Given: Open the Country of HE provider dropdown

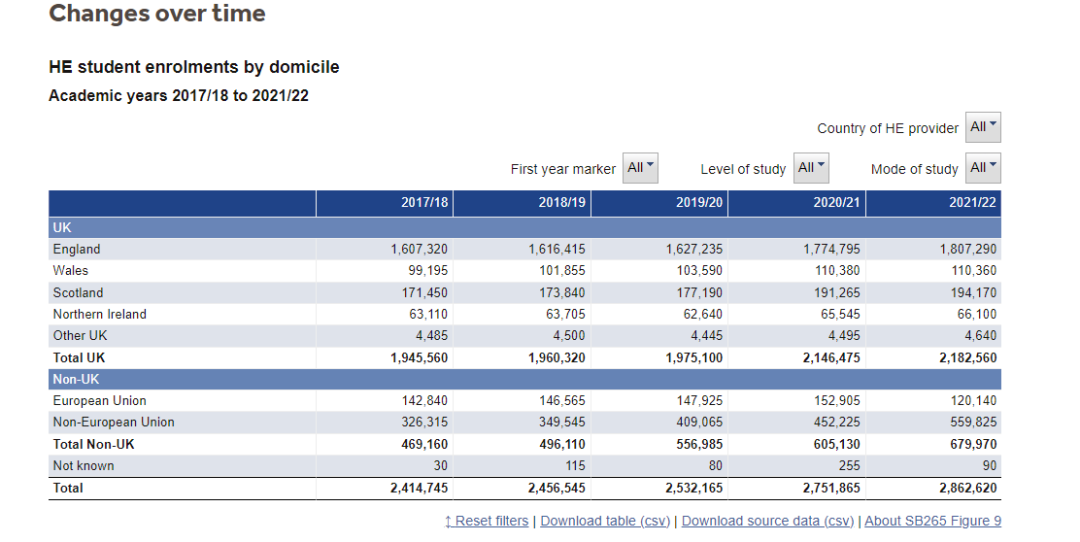Looking at the screenshot, I should (x=982, y=128).
